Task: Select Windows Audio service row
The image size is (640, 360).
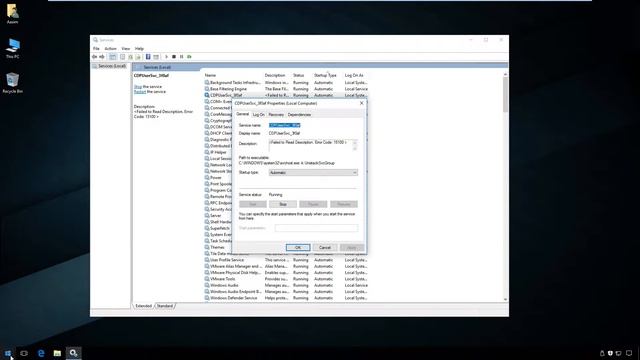Action: coord(286,285)
